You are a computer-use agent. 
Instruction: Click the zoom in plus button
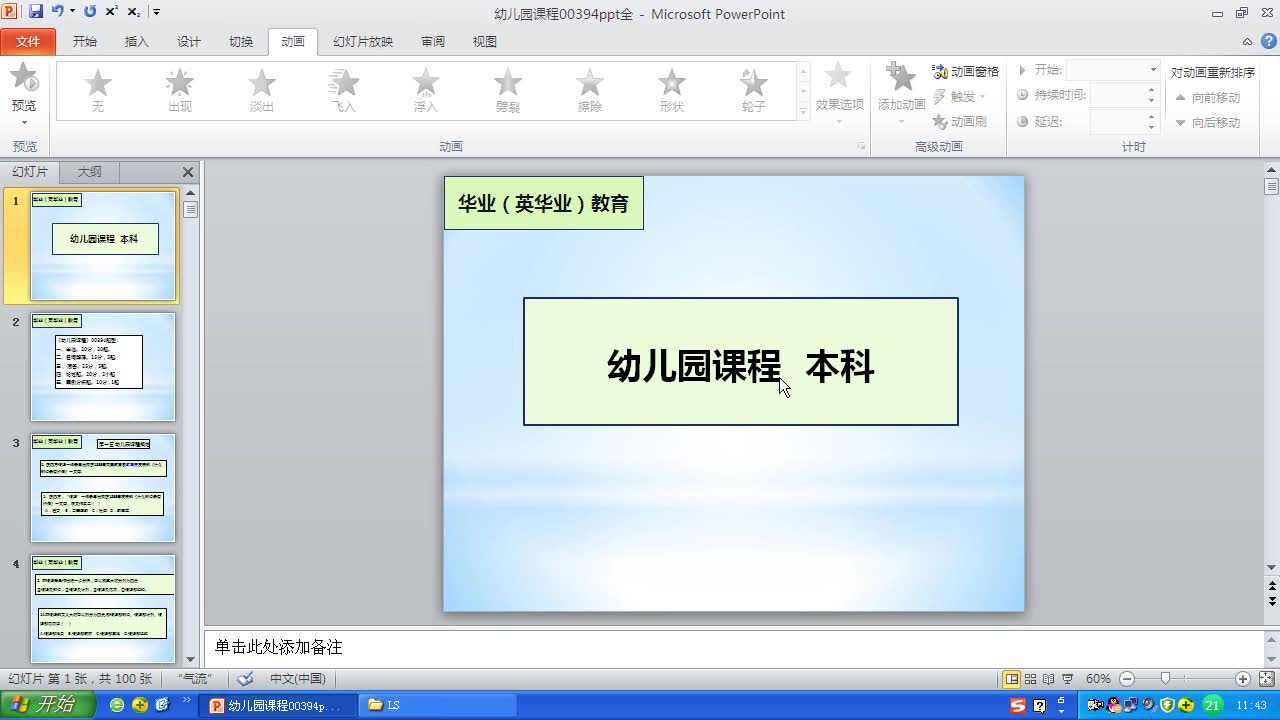(x=1243, y=679)
